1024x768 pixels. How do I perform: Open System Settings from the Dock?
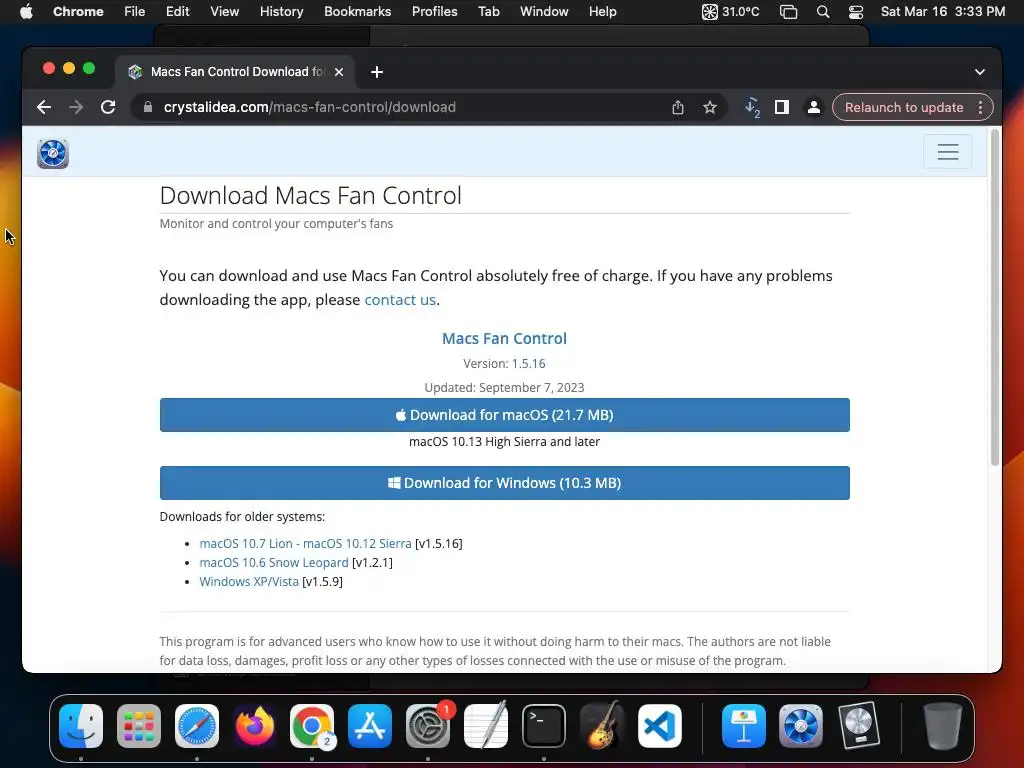click(428, 726)
